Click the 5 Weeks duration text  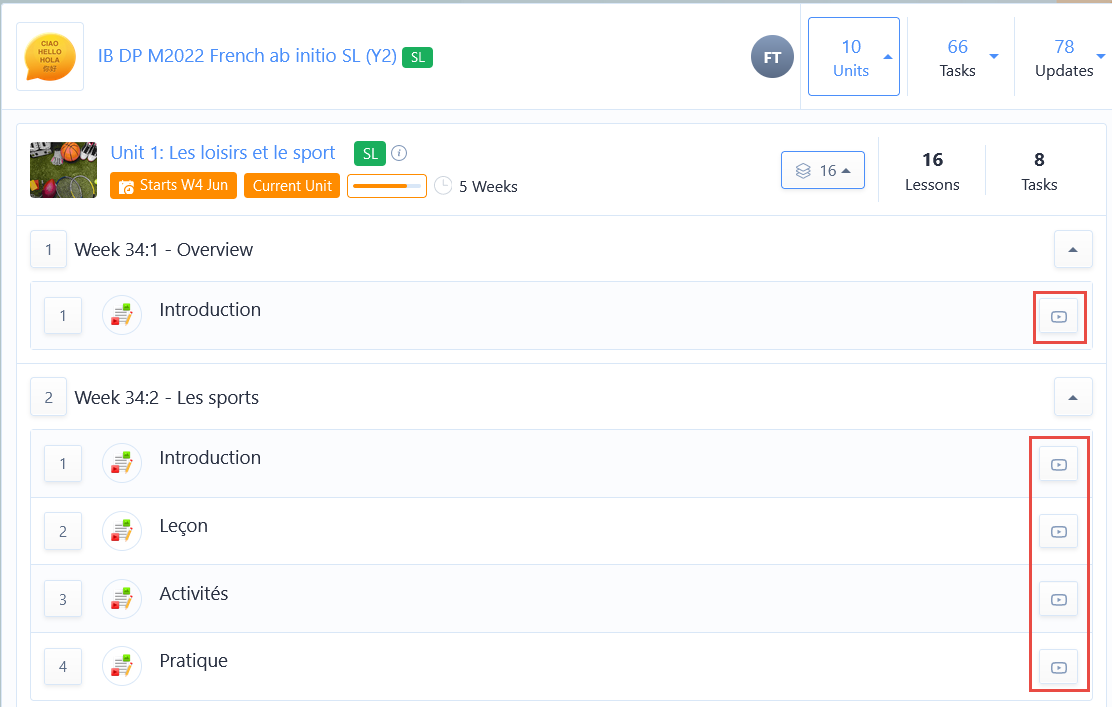488,187
